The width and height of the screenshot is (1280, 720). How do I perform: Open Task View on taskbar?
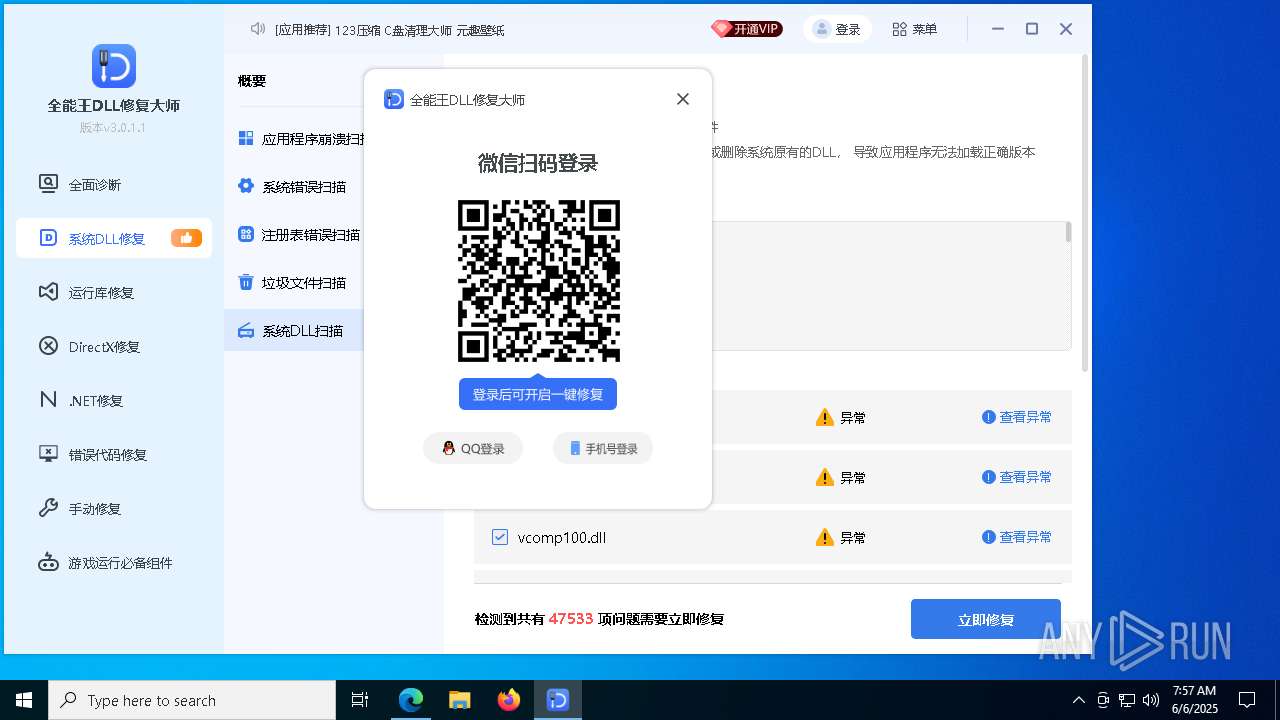[360, 700]
